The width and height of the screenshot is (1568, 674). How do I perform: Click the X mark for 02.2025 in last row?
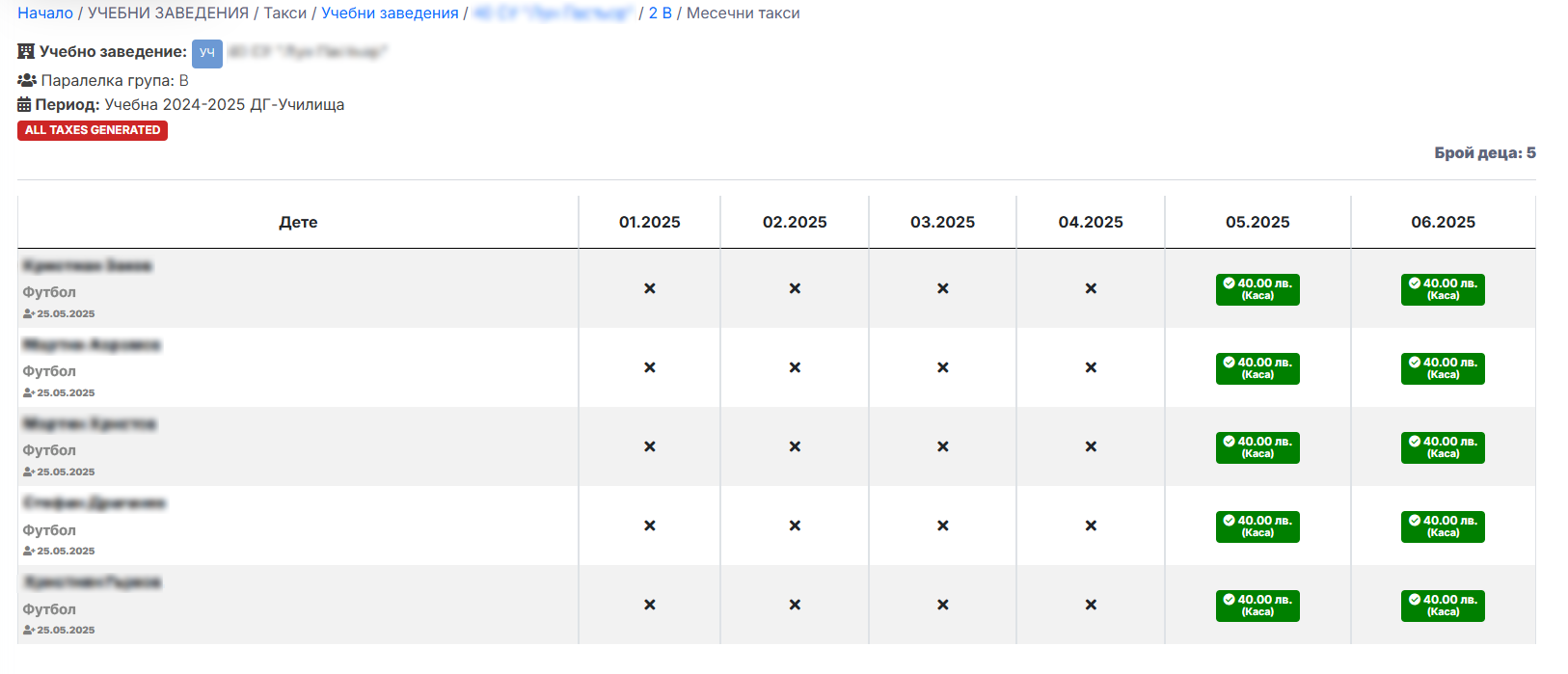[795, 605]
